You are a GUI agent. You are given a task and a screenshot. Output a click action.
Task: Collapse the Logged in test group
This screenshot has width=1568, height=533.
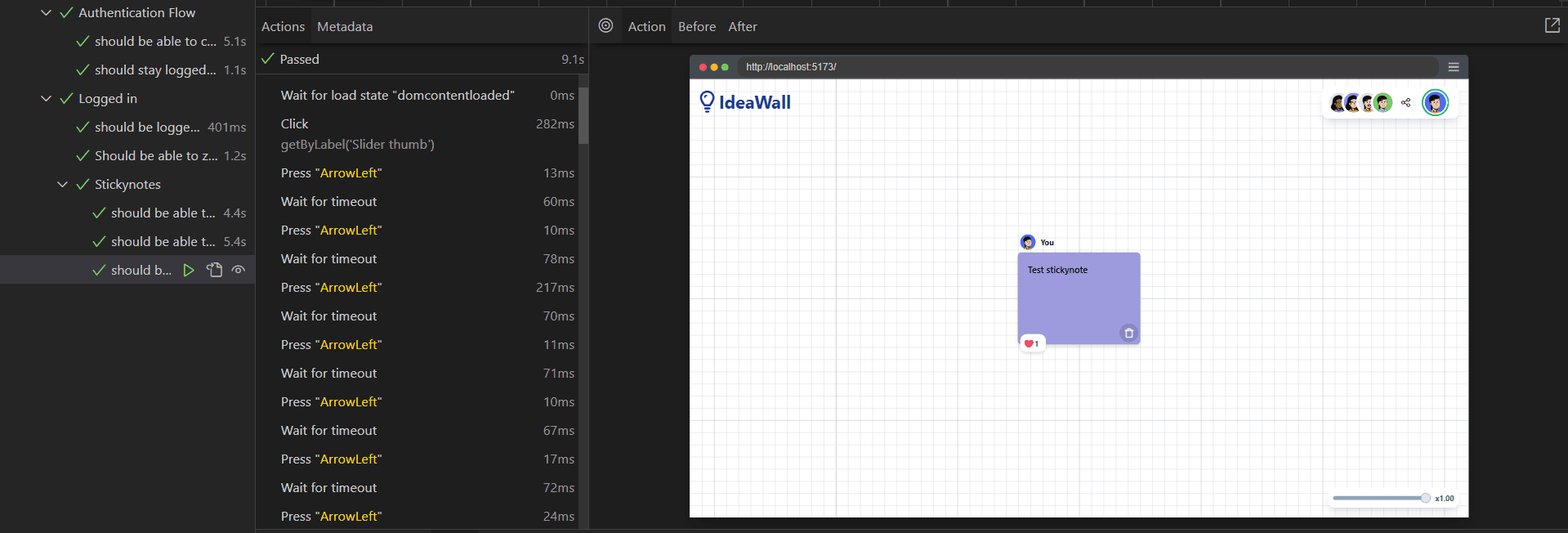pos(47,99)
